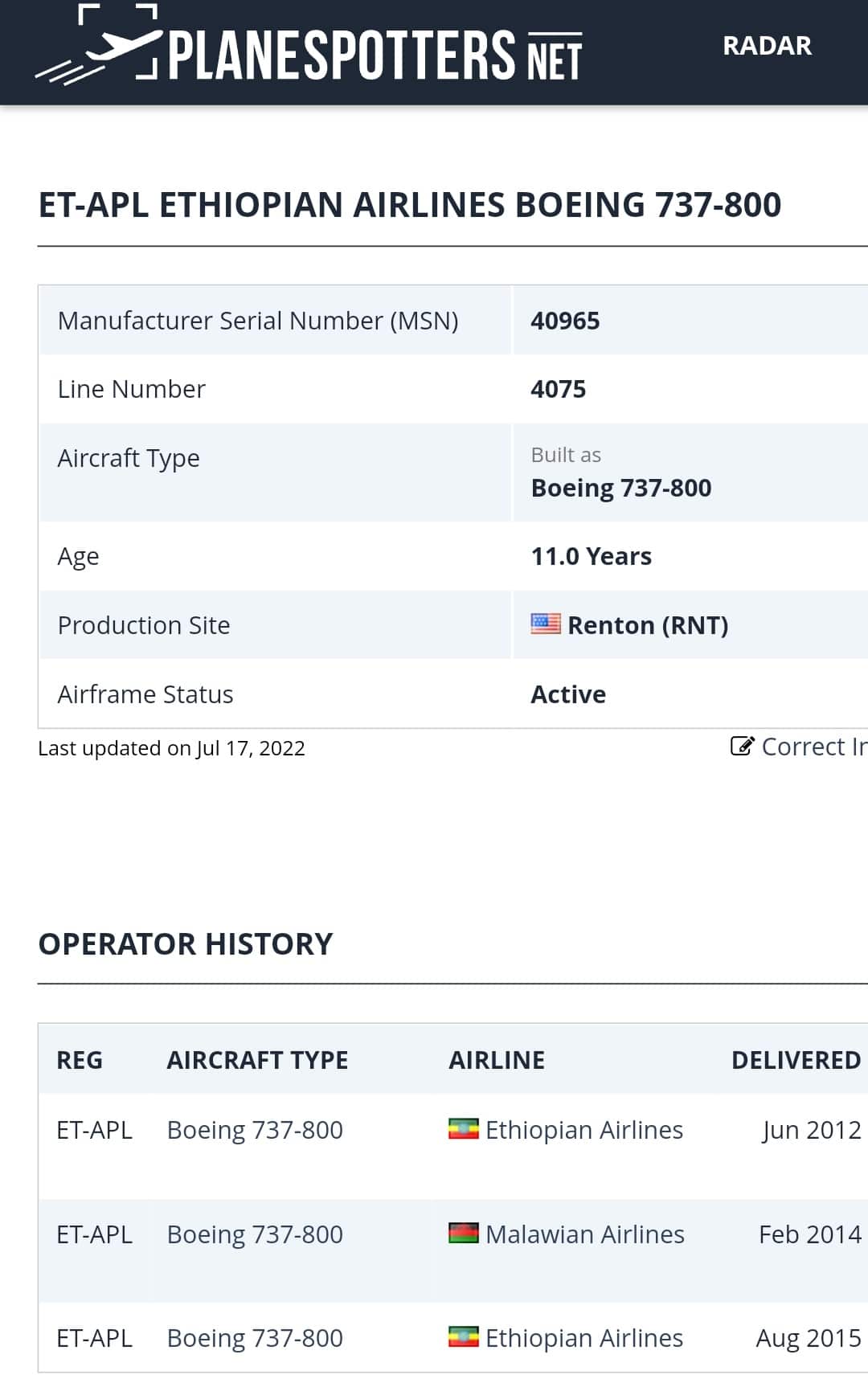
Task: Click the Last updated on Jul 17, 2022 text
Action: [x=171, y=748]
